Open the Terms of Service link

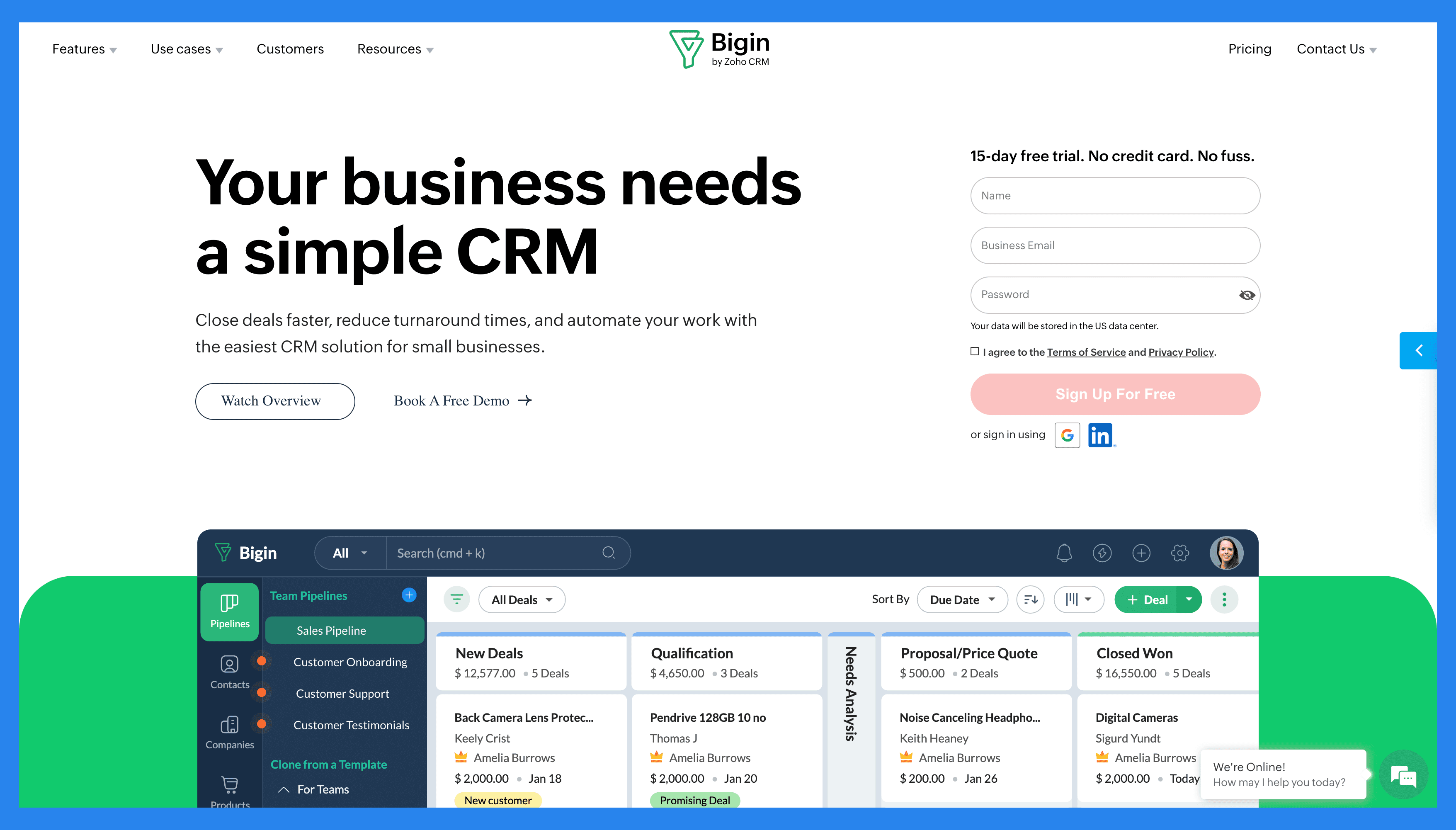(x=1086, y=352)
